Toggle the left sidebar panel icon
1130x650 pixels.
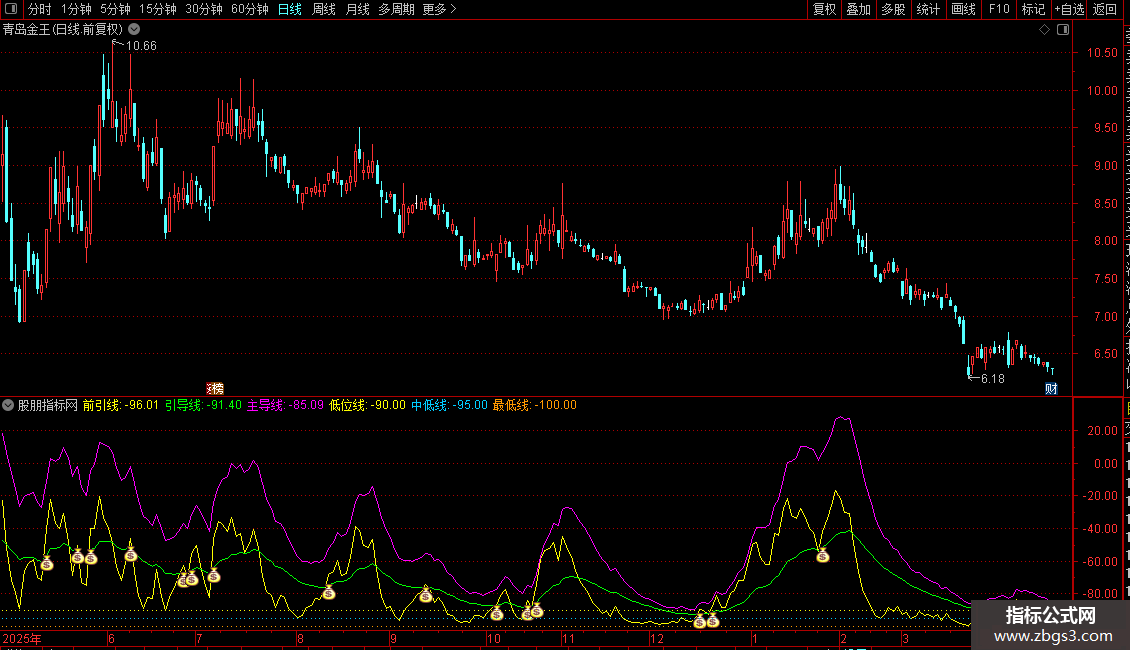click(x=13, y=10)
